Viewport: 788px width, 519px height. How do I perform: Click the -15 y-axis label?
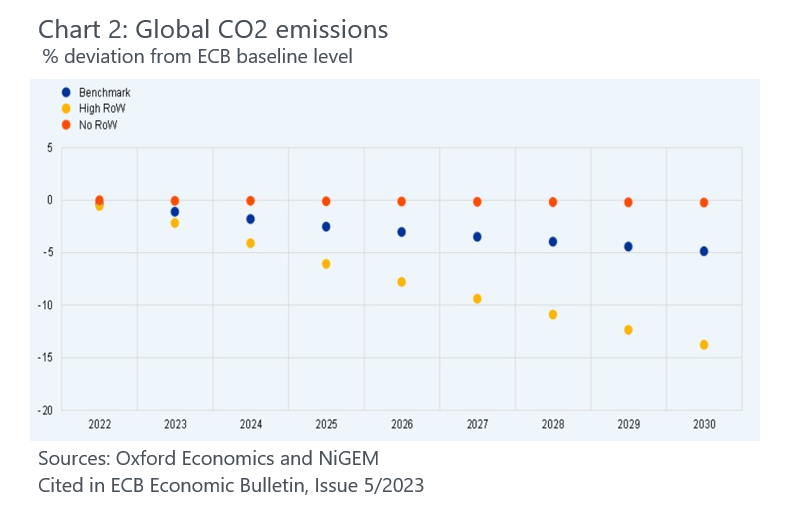[46, 358]
